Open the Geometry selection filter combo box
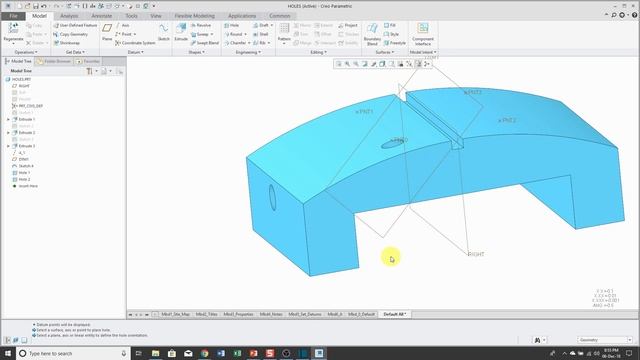The height and width of the screenshot is (360, 640). [x=605, y=340]
